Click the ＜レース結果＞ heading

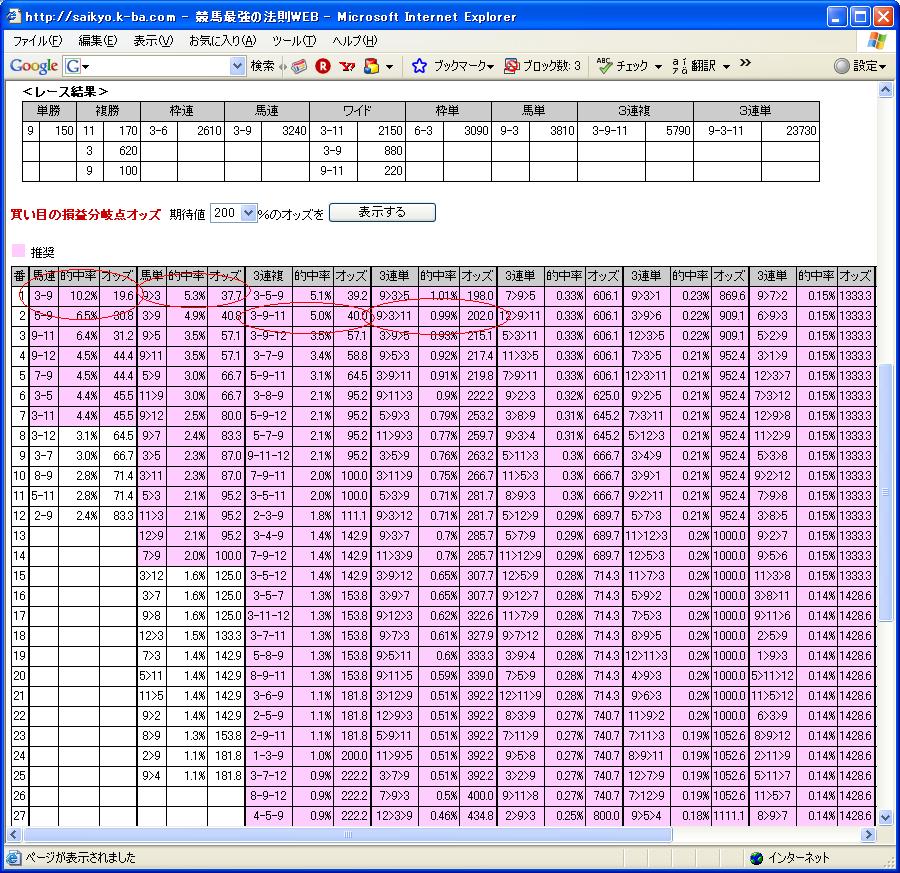click(65, 91)
